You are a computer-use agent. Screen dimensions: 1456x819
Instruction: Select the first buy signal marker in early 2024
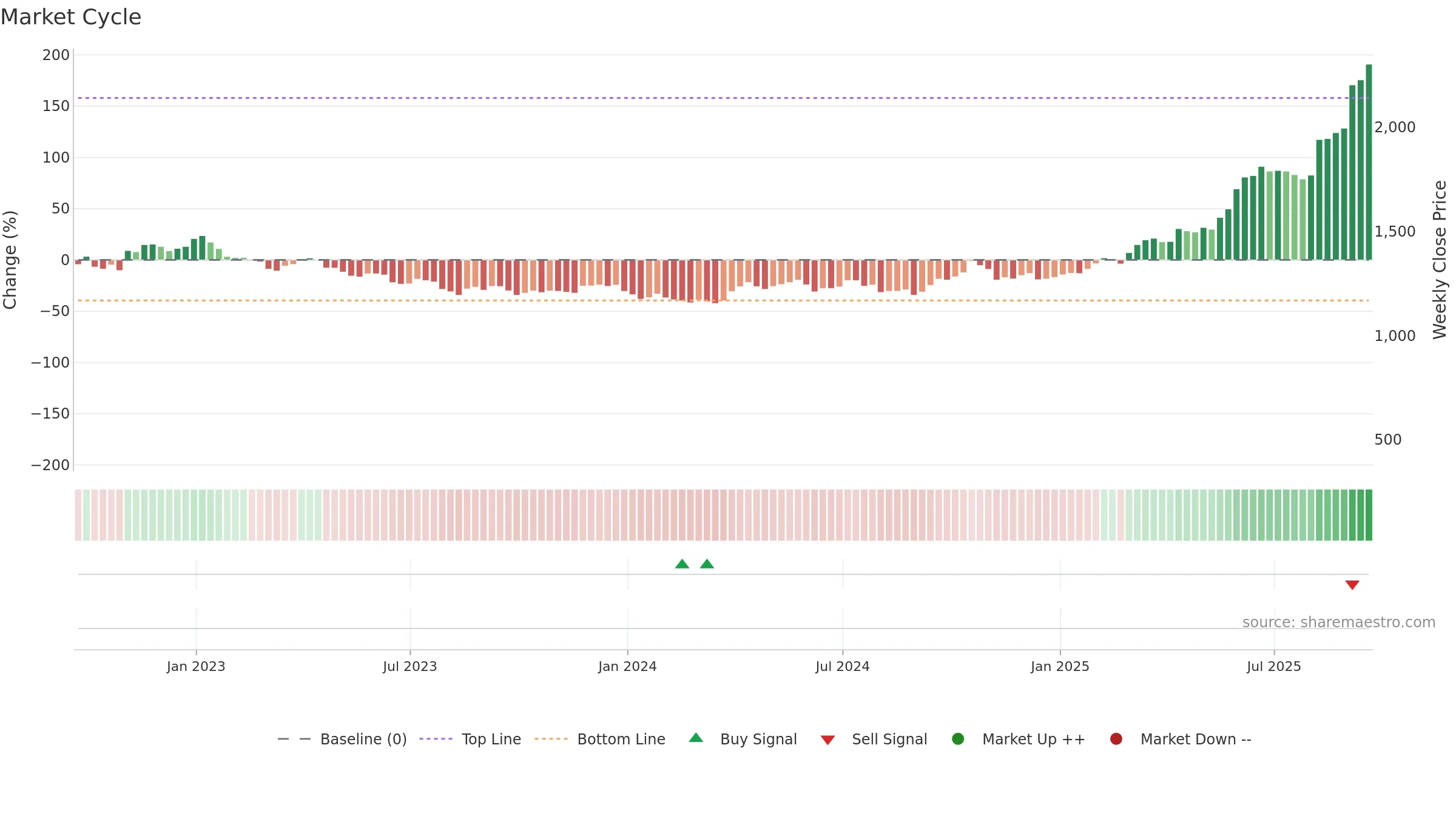[682, 564]
